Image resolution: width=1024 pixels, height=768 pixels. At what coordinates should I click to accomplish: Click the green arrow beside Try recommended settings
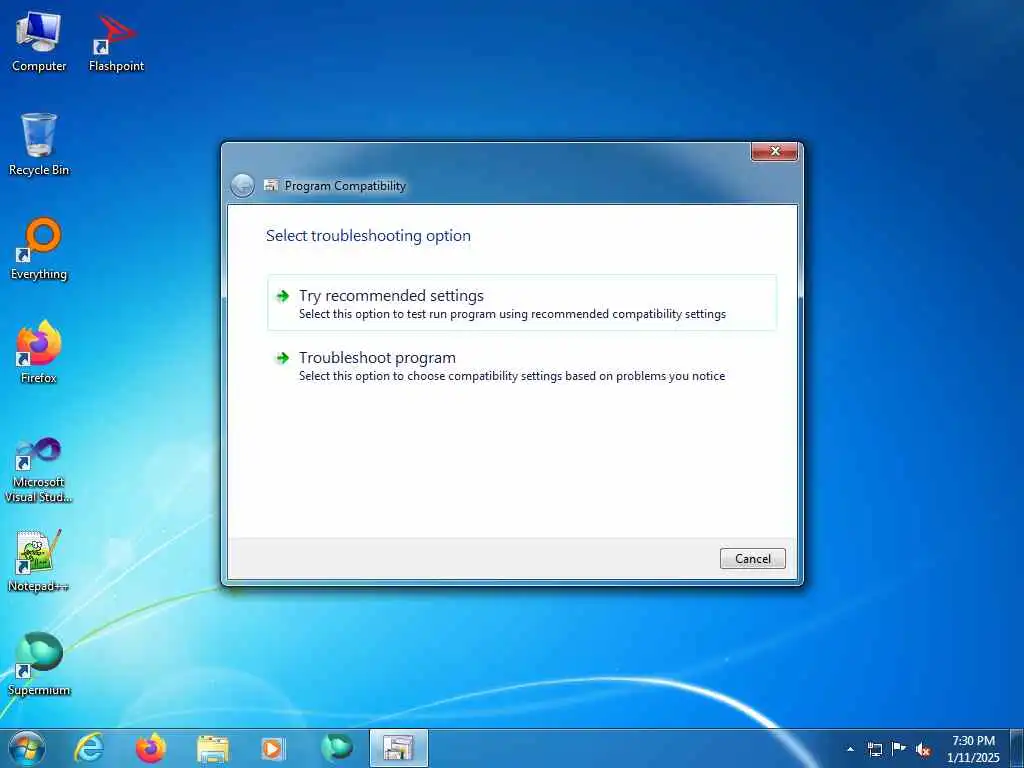coord(283,296)
